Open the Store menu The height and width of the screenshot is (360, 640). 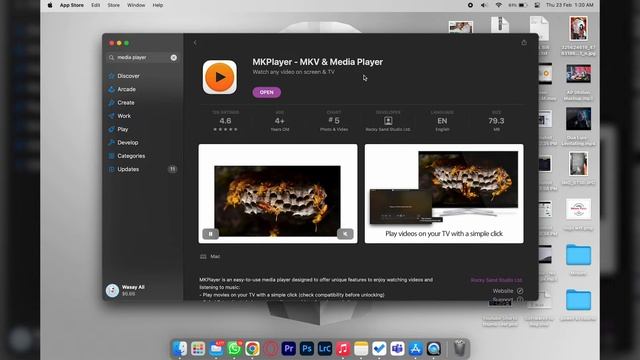113,5
